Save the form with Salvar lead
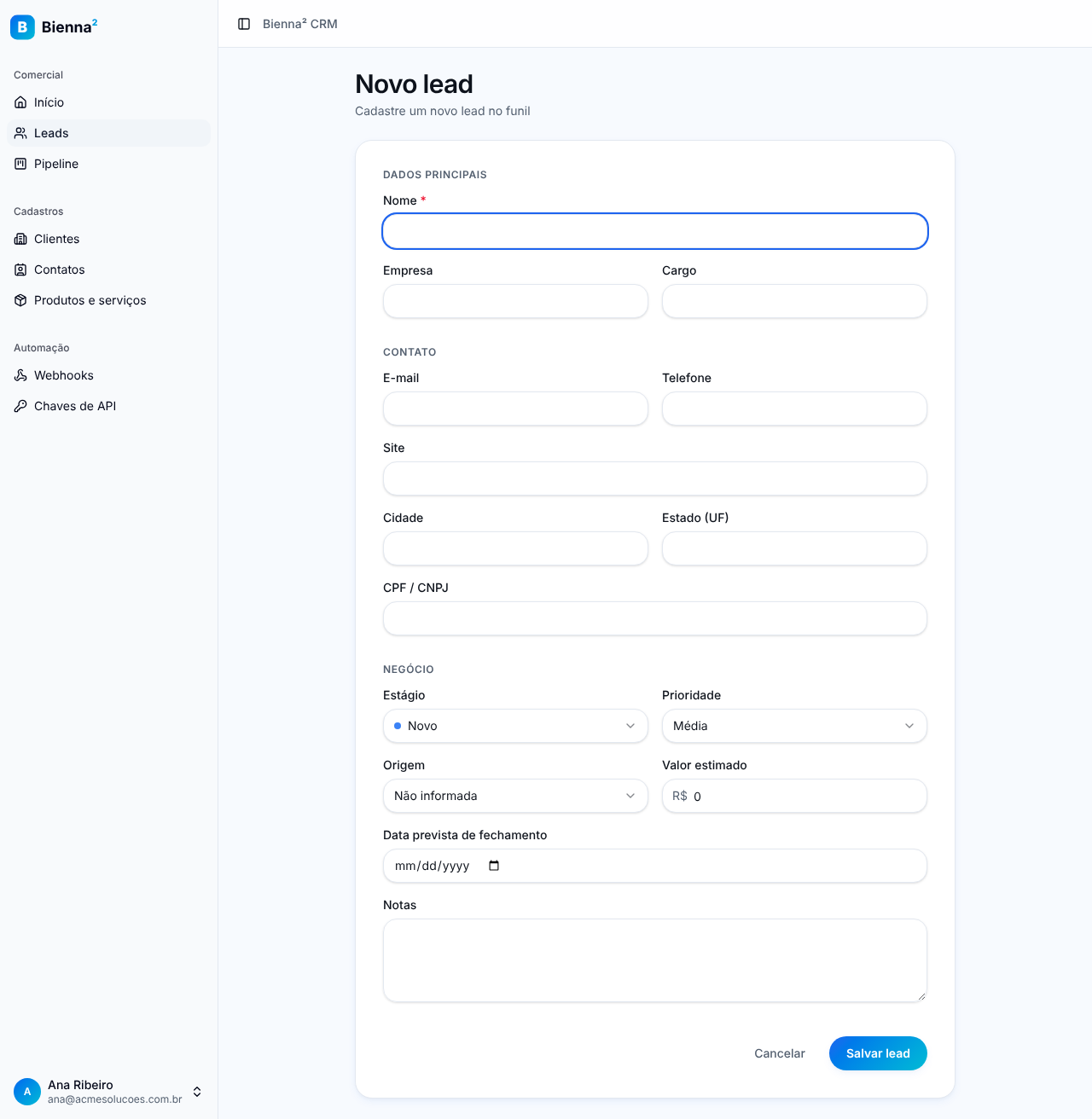 click(x=878, y=1053)
